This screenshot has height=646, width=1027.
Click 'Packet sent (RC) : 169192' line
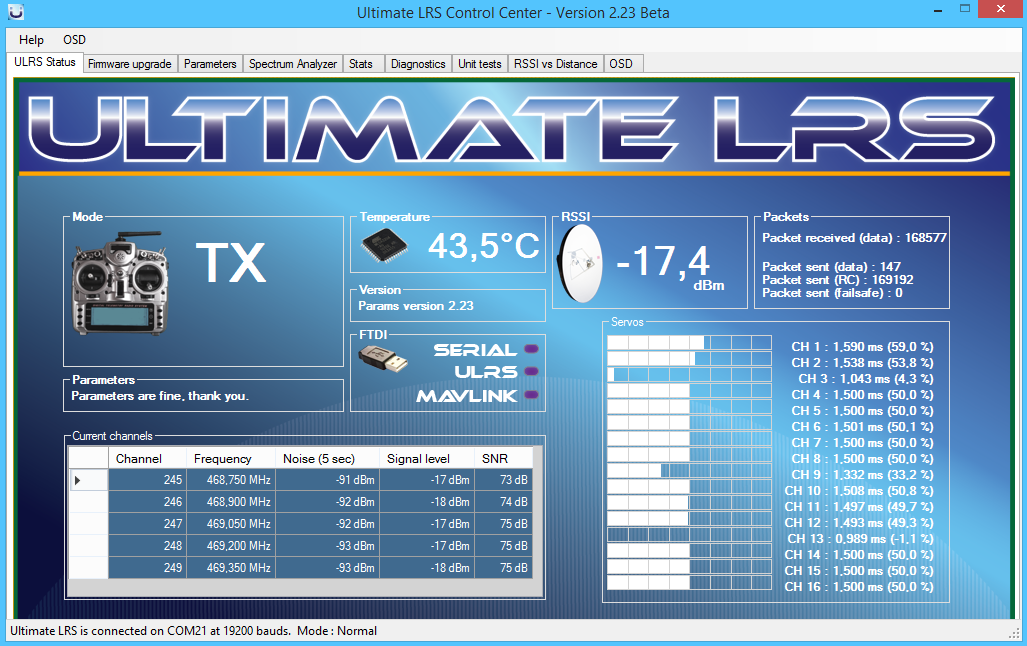(x=838, y=280)
